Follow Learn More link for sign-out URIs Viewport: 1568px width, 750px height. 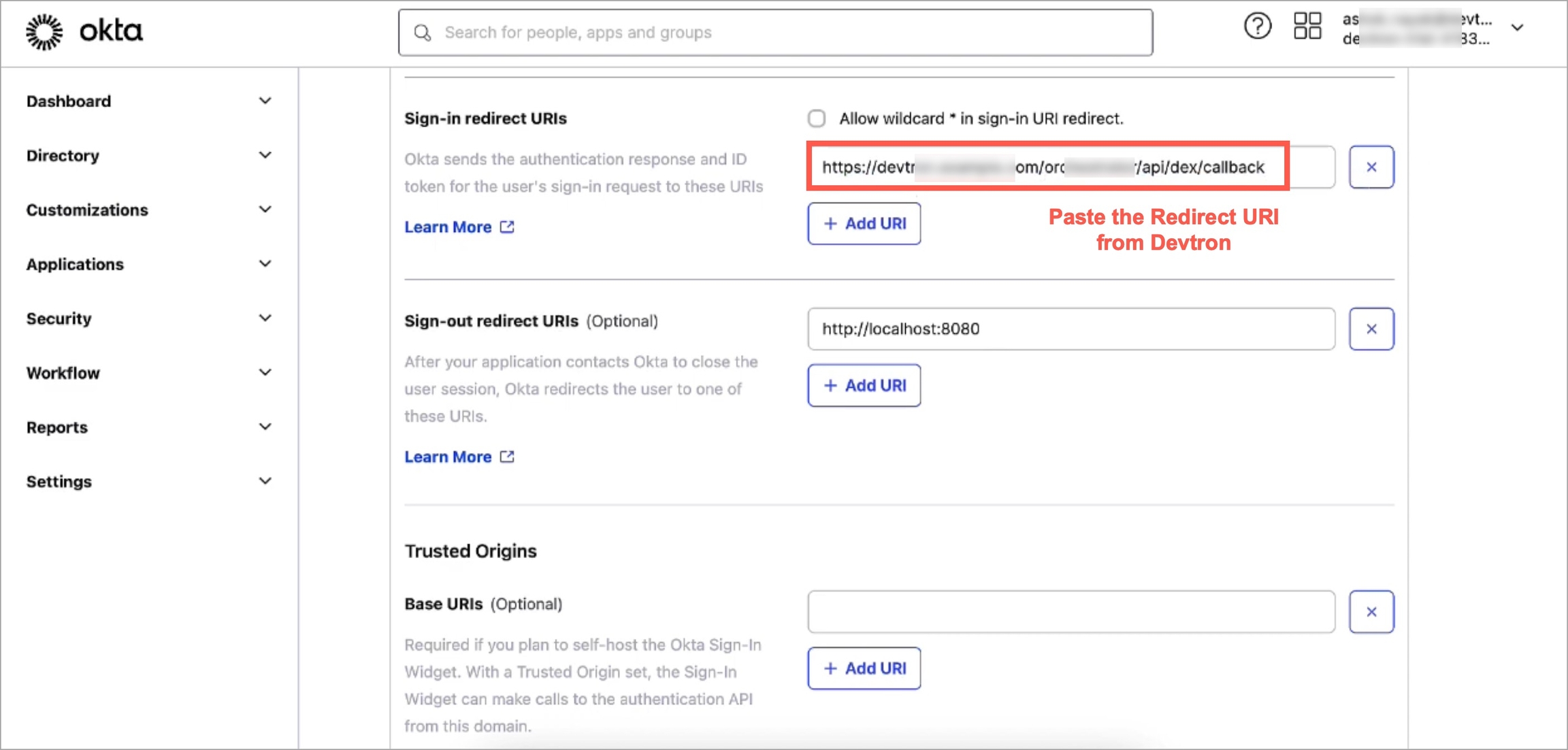[x=448, y=457]
